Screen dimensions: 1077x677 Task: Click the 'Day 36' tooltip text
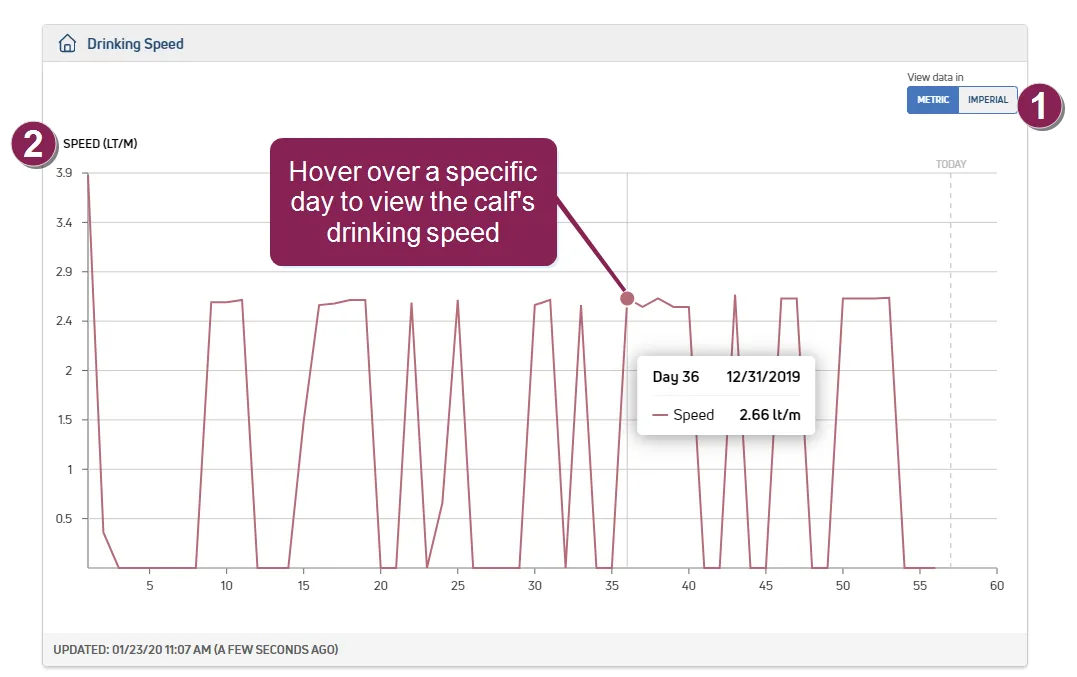(676, 377)
